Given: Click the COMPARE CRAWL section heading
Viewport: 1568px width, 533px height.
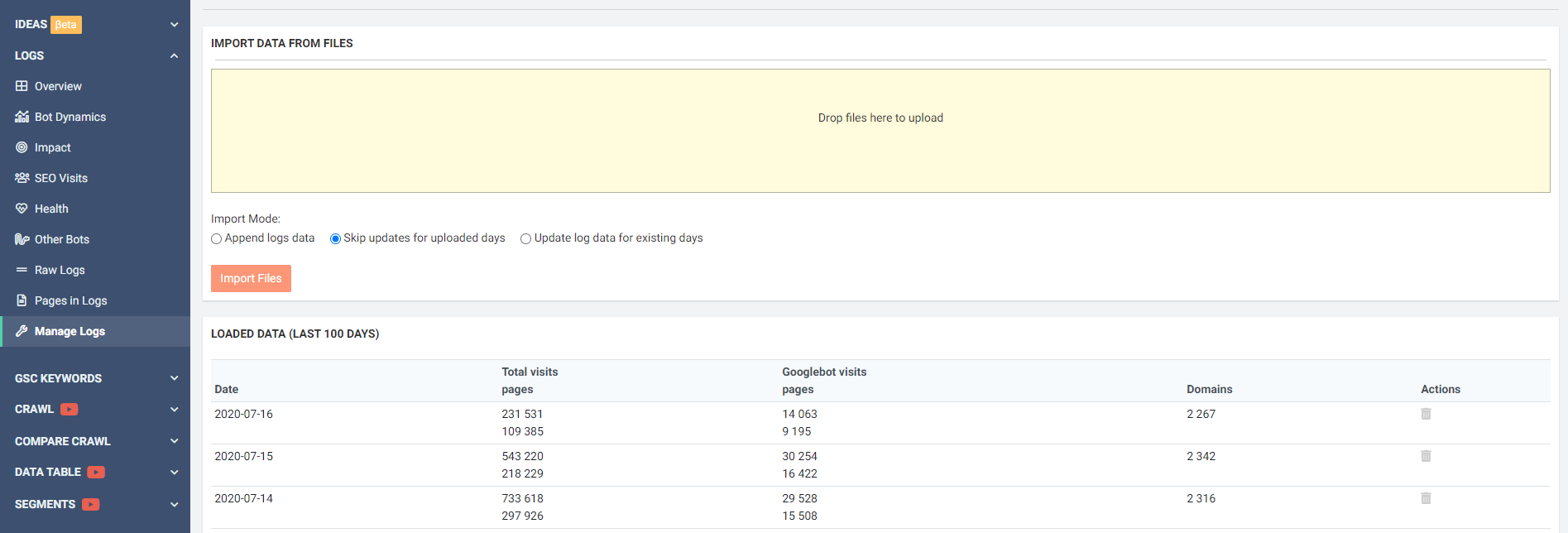Looking at the screenshot, I should click(62, 441).
